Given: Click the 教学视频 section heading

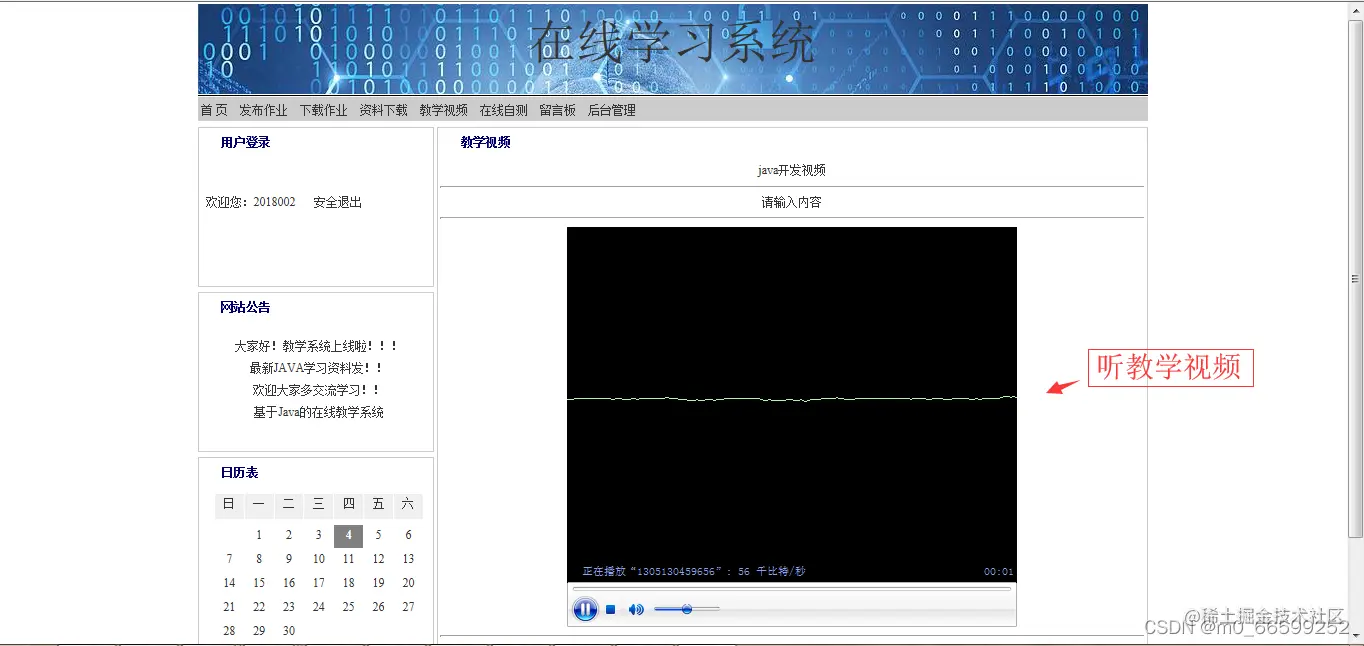Looking at the screenshot, I should pyautogui.click(x=486, y=142).
